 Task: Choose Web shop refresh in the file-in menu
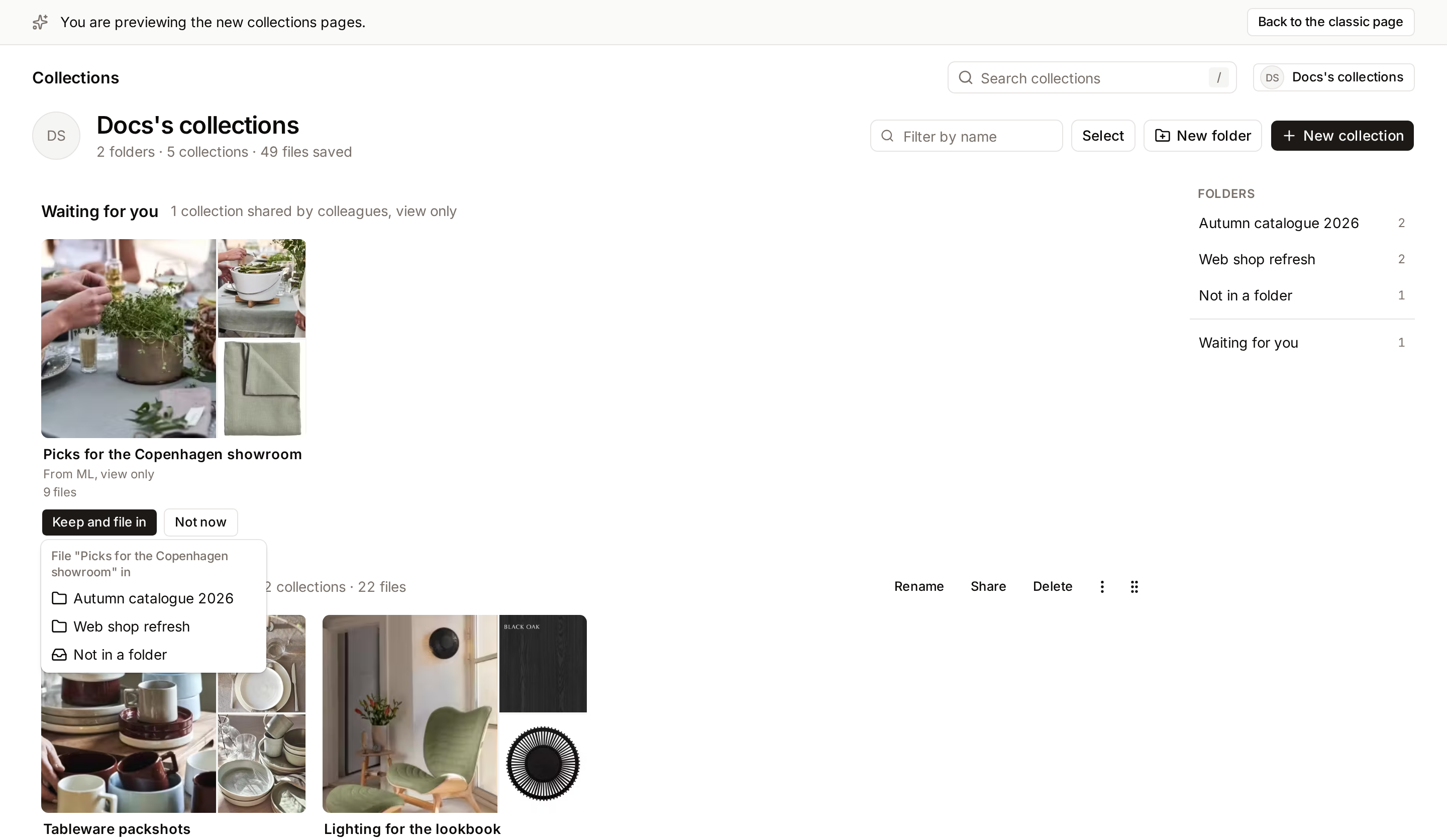click(153, 626)
